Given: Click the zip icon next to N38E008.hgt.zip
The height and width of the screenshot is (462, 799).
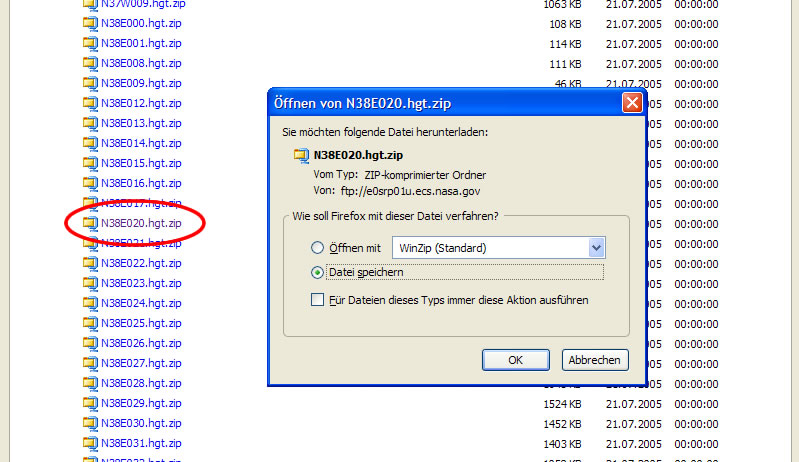Looking at the screenshot, I should click(90, 64).
